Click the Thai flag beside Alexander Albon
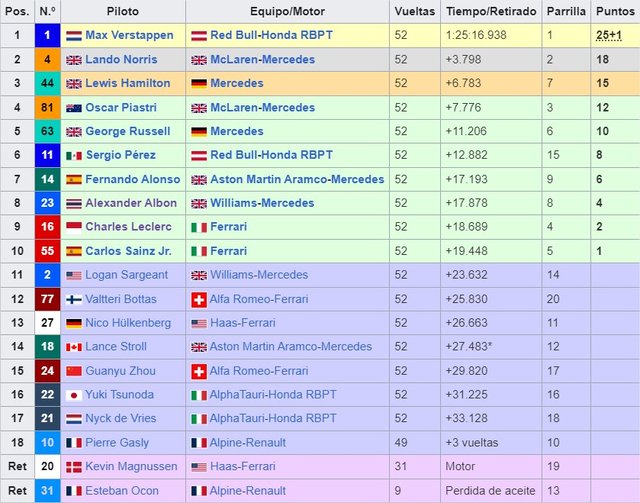Image resolution: width=640 pixels, height=503 pixels. click(74, 203)
